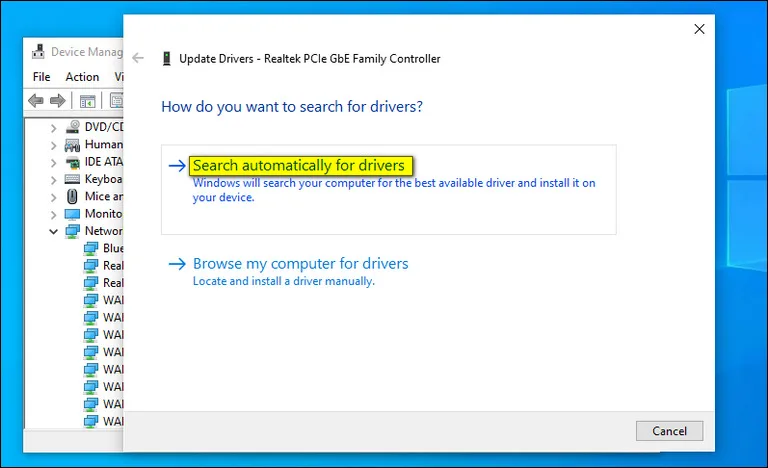Click Cancel in Update Drivers dialog
Screen dimensions: 768x468
point(669,431)
